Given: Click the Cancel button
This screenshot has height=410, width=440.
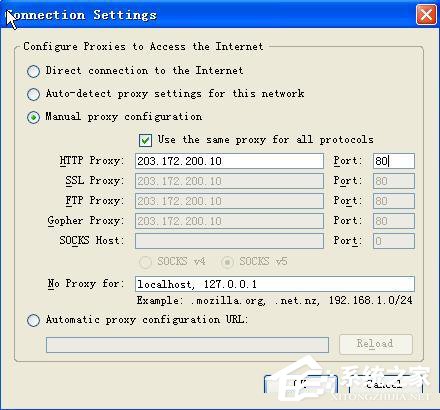Looking at the screenshot, I should click(x=386, y=384).
